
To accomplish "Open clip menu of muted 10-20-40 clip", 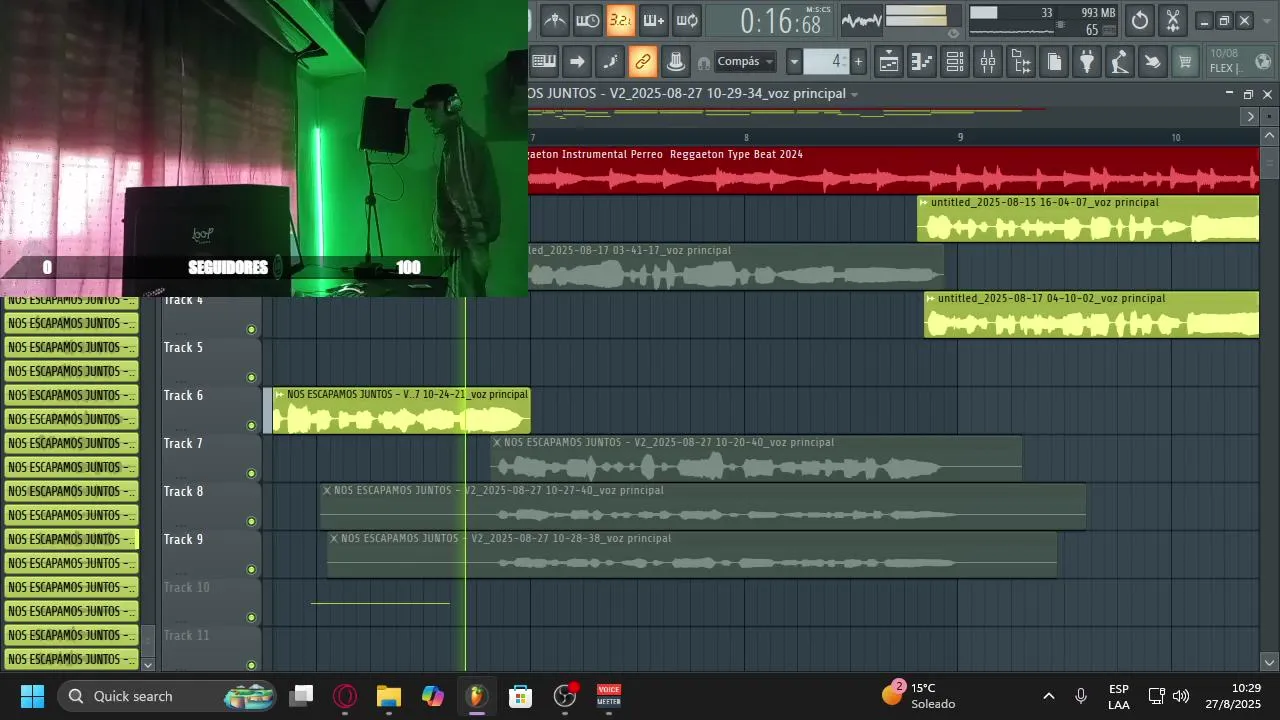I will [497, 443].
